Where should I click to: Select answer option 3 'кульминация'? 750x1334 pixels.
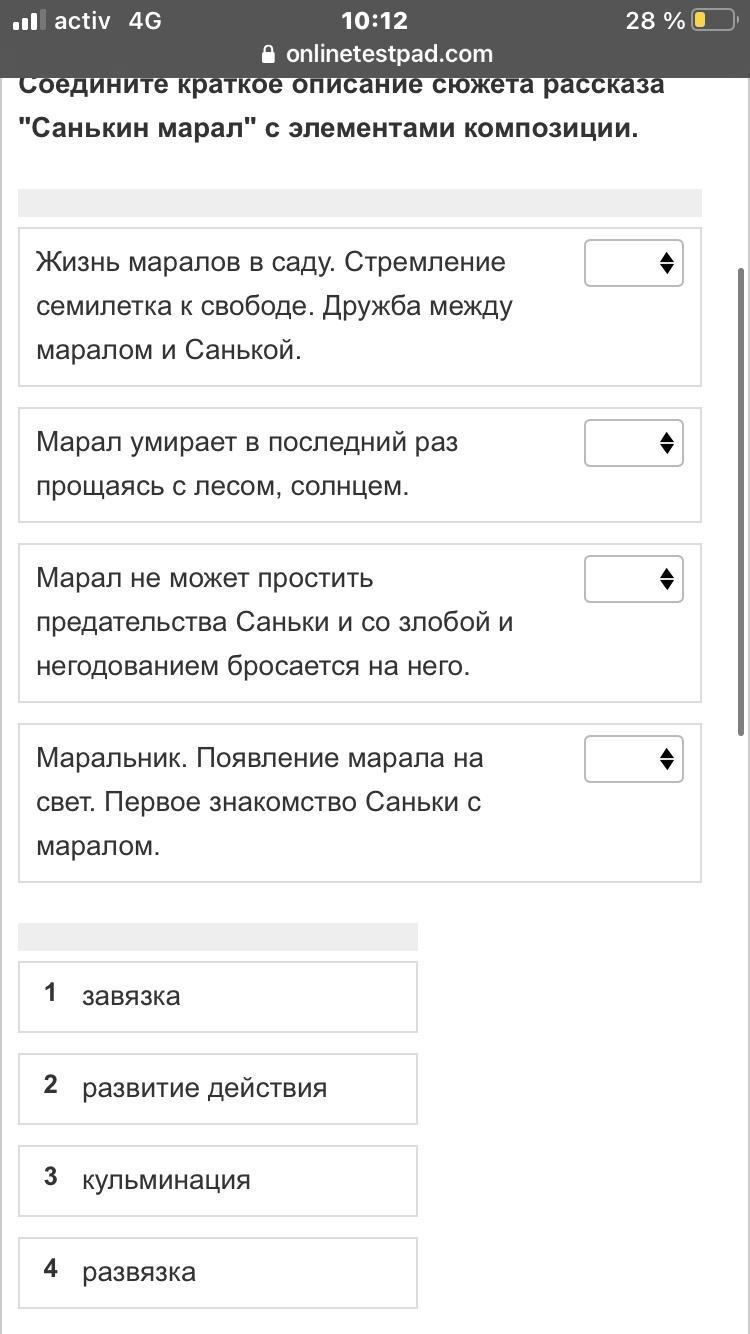[217, 1180]
